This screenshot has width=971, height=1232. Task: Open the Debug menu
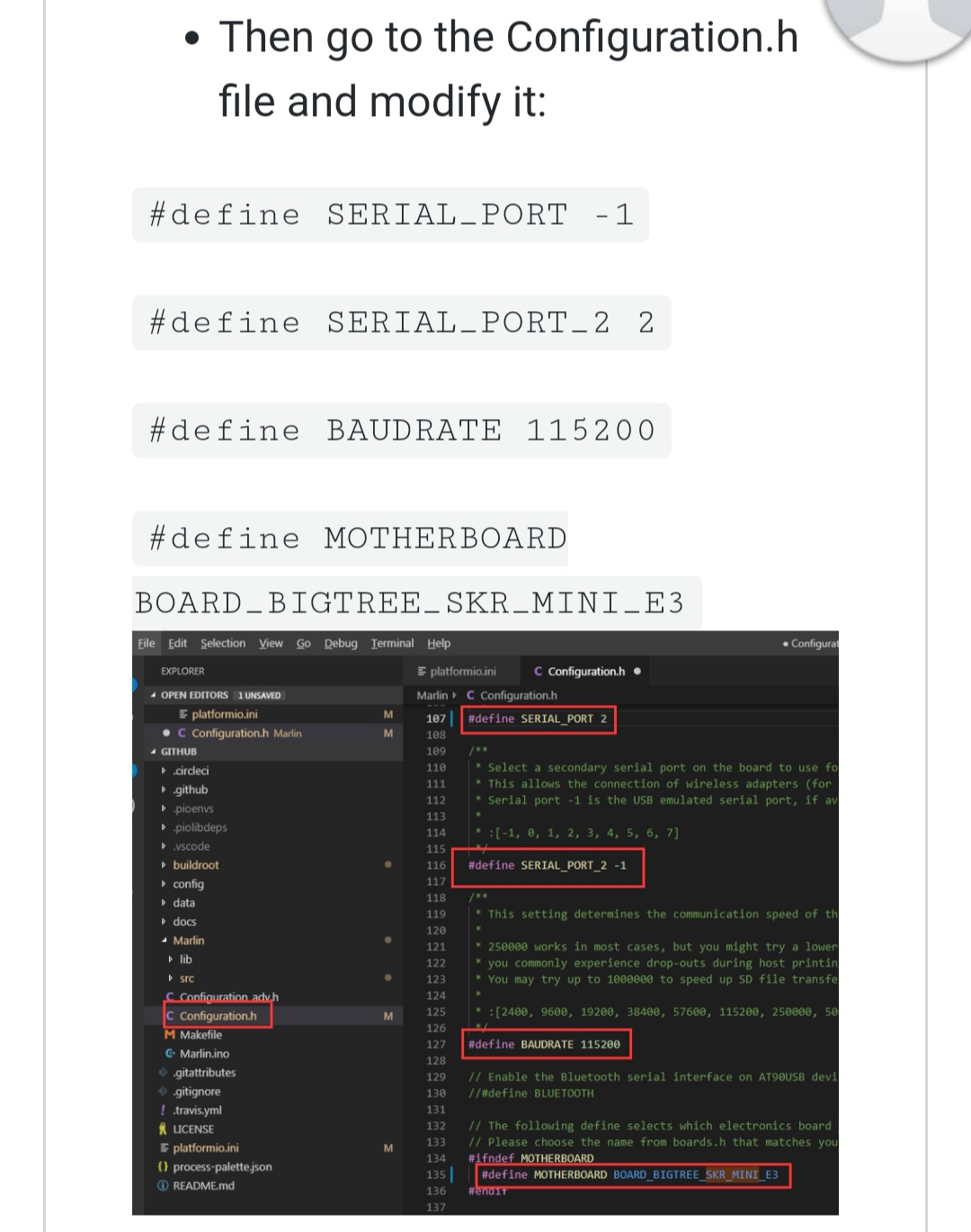coord(341,644)
